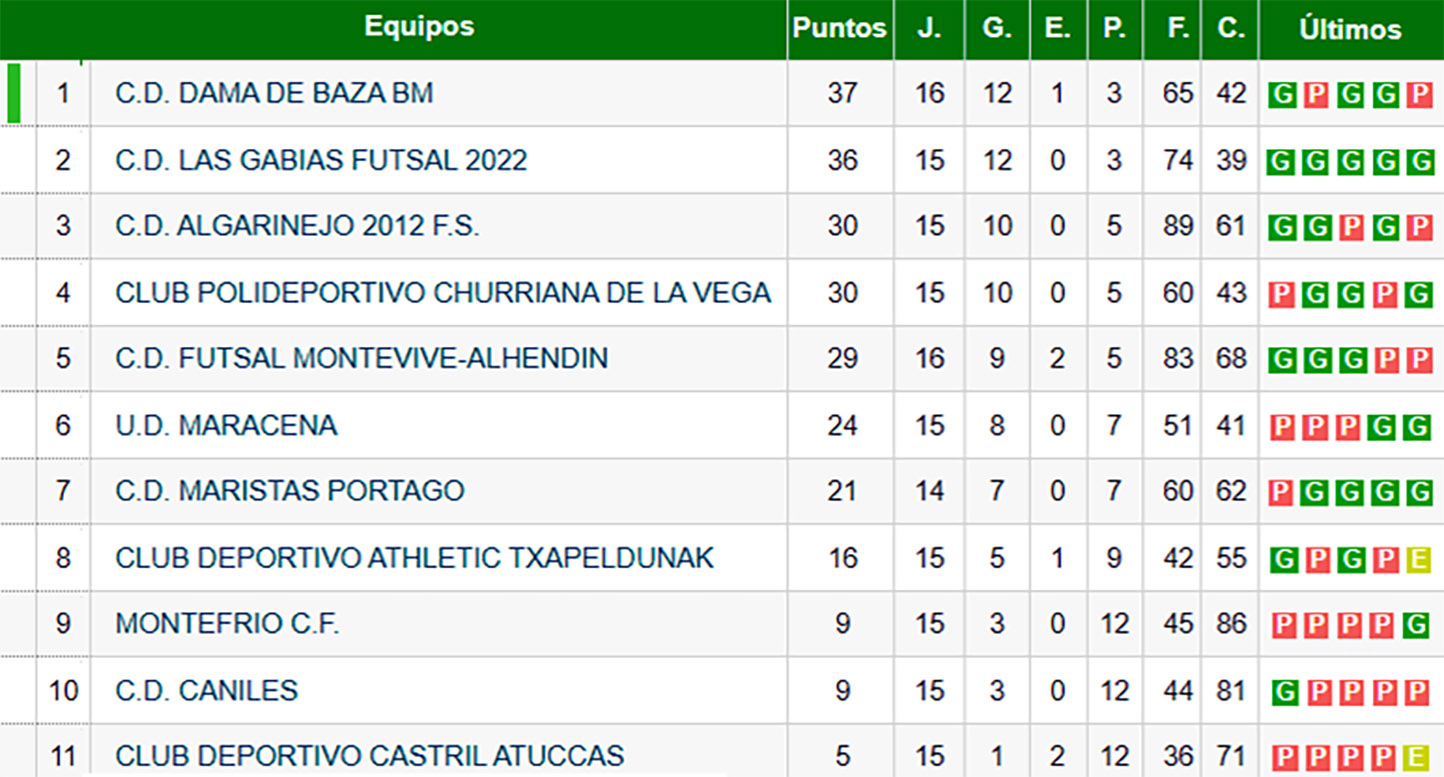Select the F. goals-for column header
The width and height of the screenshot is (1444, 777).
1178,29
